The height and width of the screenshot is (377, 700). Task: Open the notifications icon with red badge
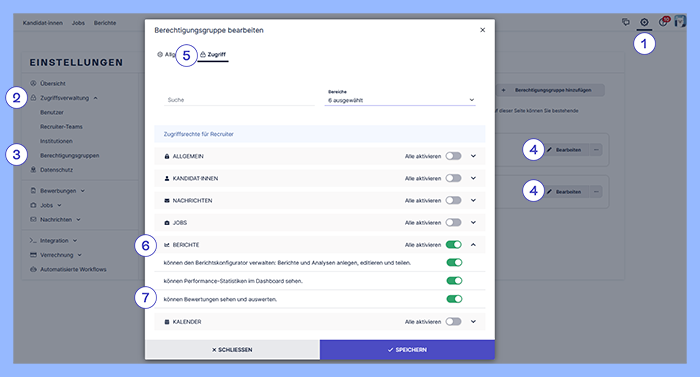(664, 21)
